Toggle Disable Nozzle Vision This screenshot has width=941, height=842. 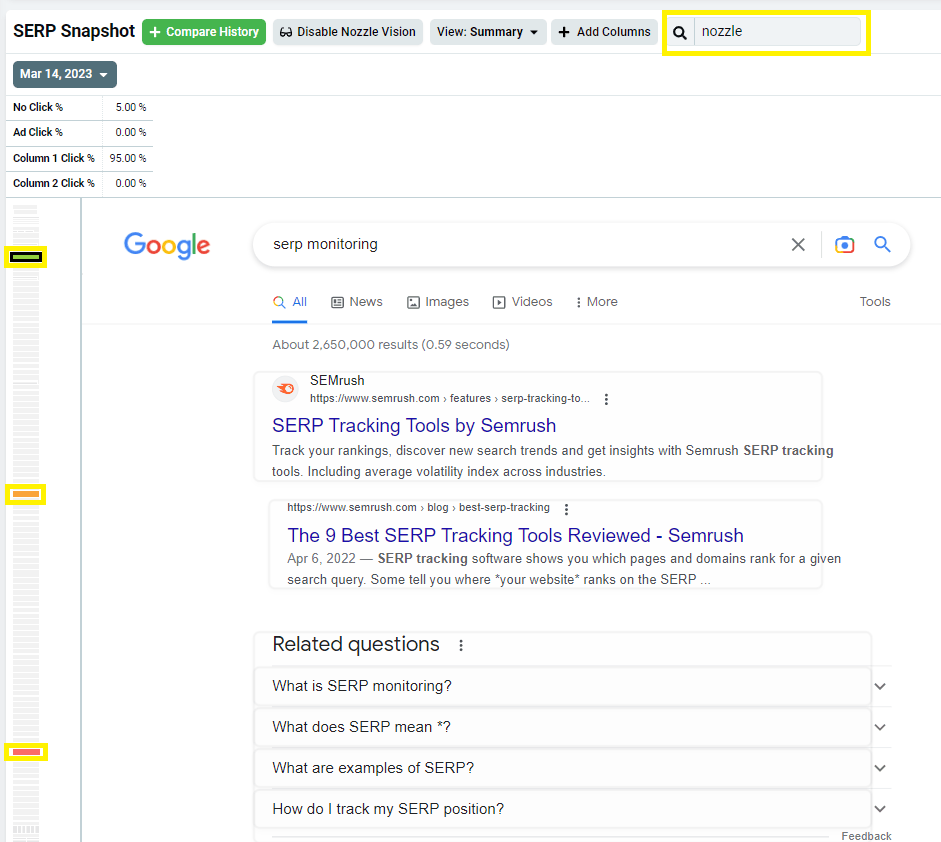(x=348, y=32)
